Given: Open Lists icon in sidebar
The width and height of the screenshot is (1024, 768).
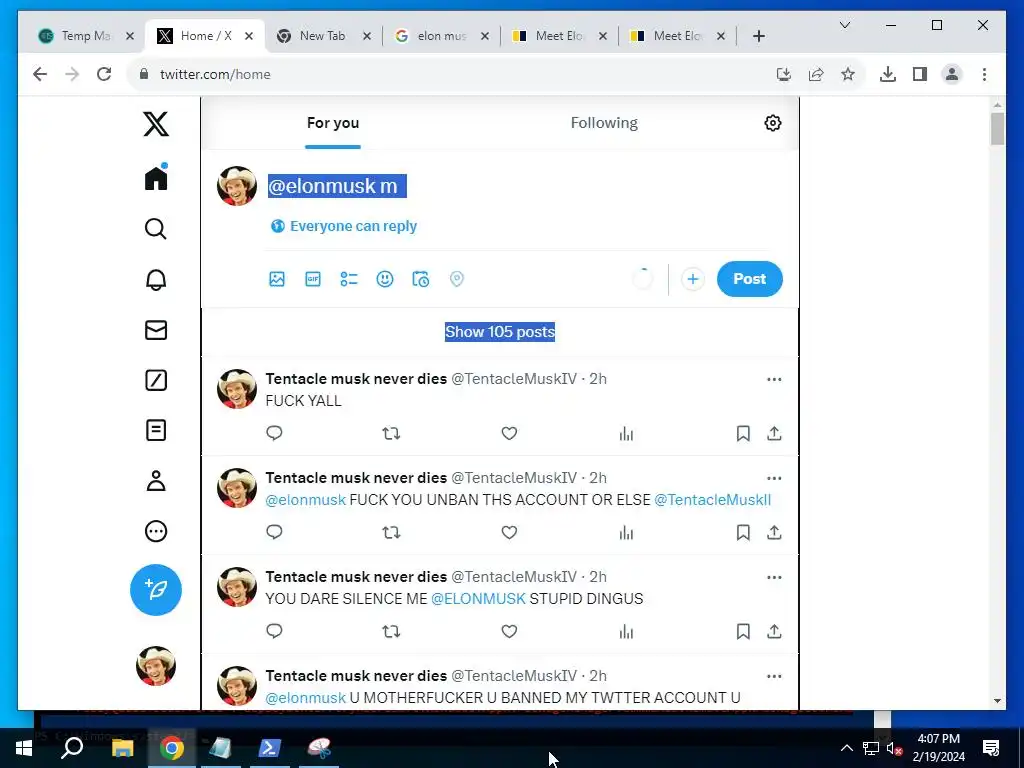Looking at the screenshot, I should tap(155, 430).
